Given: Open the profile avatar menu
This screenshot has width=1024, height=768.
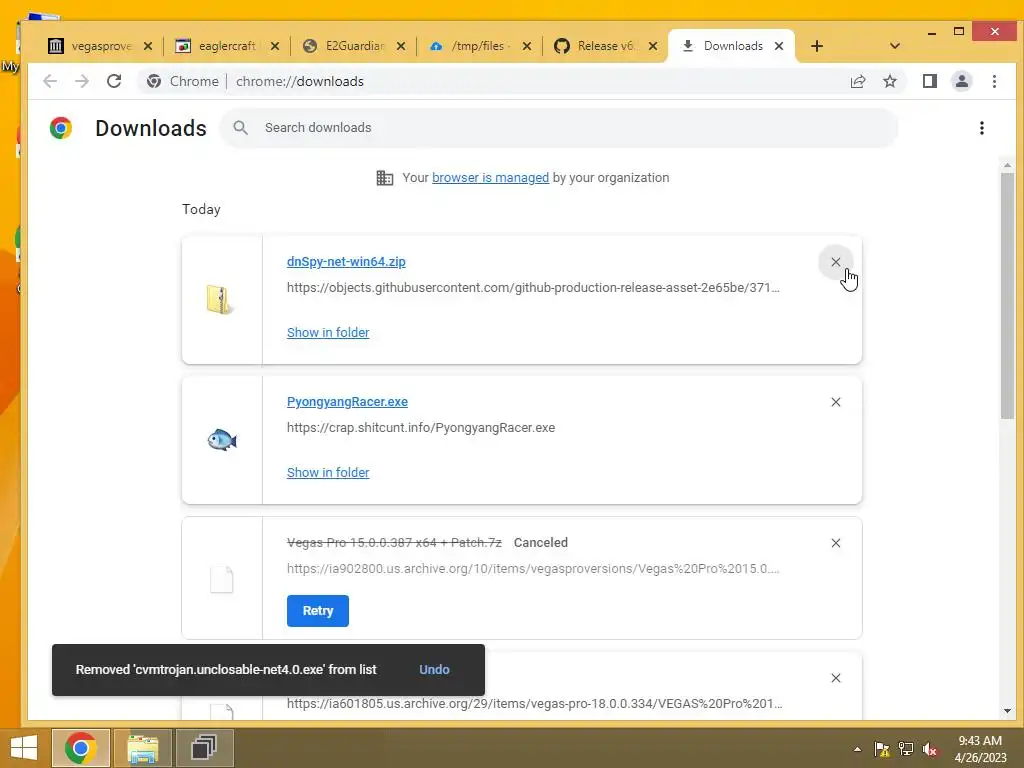Looking at the screenshot, I should [962, 81].
